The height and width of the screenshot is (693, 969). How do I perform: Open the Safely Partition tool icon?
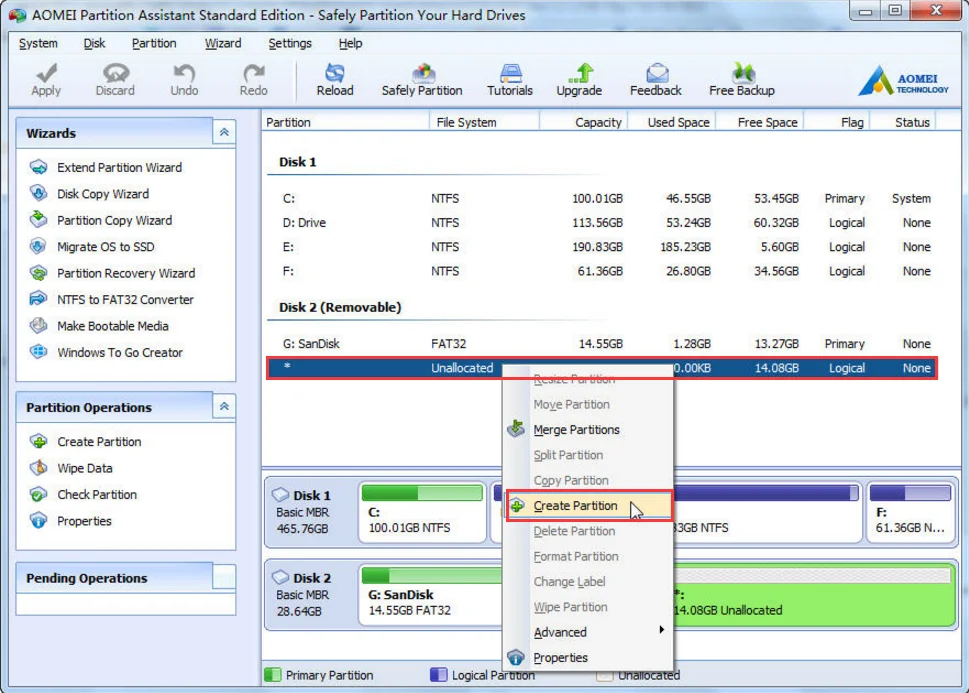[423, 73]
